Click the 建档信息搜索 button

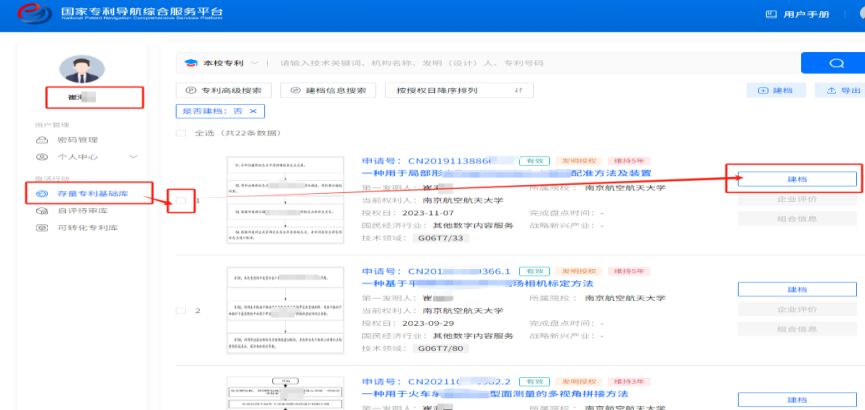click(328, 90)
